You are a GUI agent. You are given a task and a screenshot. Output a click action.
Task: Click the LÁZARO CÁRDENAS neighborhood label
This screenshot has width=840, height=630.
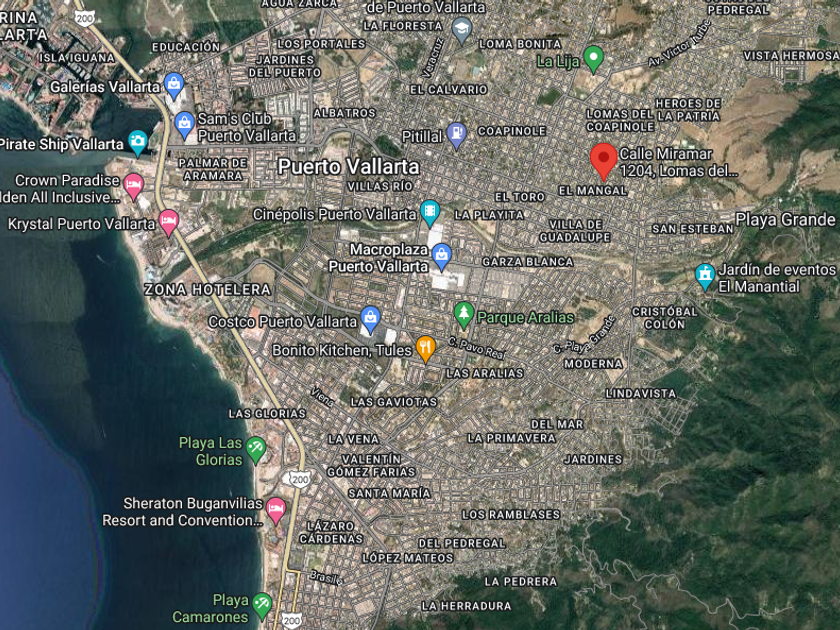click(x=331, y=532)
